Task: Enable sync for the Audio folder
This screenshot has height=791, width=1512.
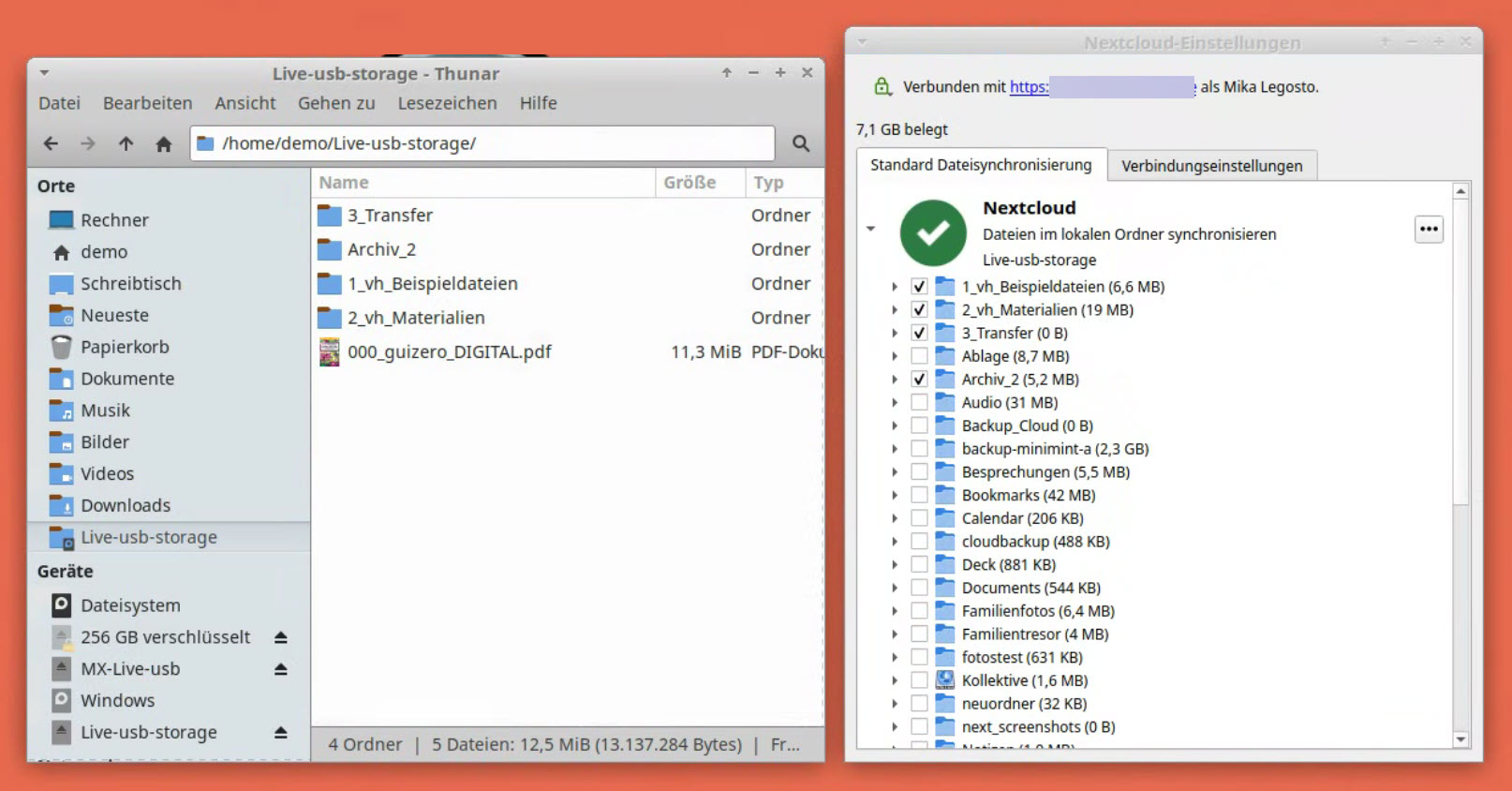Action: [x=919, y=403]
